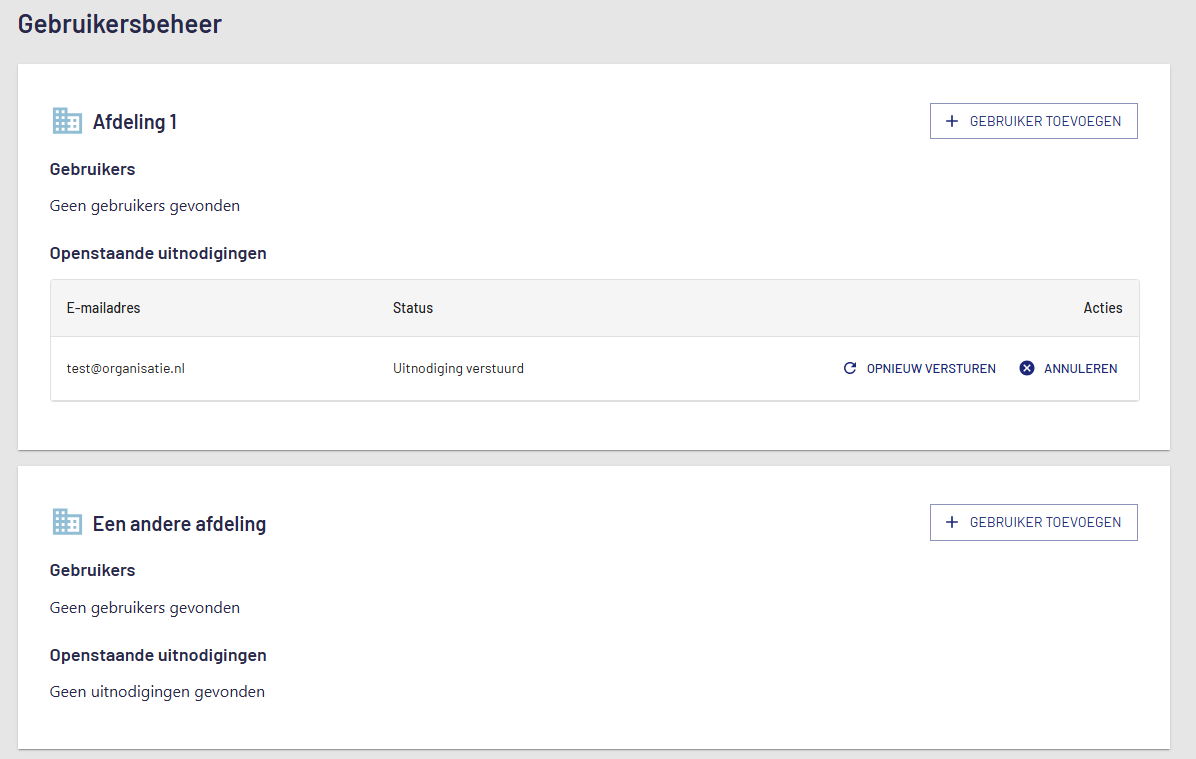Viewport: 1196px width, 759px height.
Task: Click the E-mailadres column header
Action: point(104,308)
